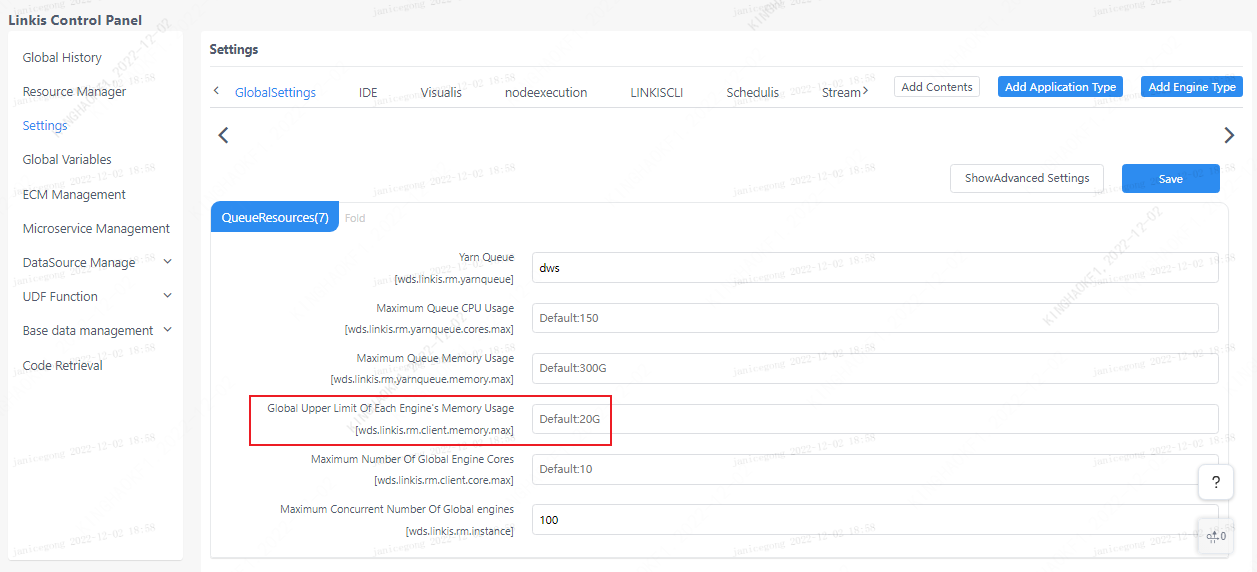Switch to the IDE tab
The image size is (1257, 572).
[x=368, y=92]
